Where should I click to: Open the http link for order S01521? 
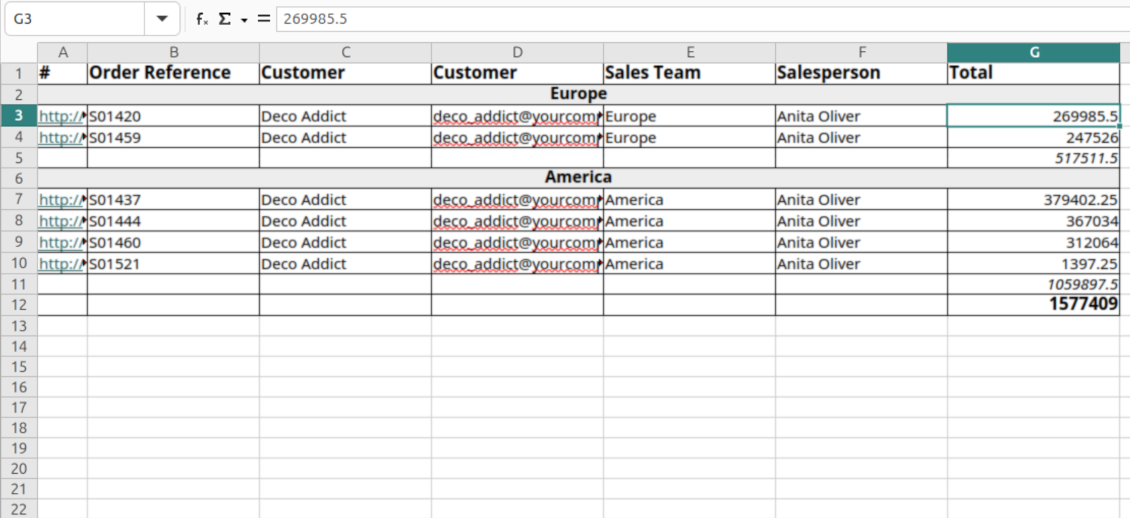coord(61,264)
